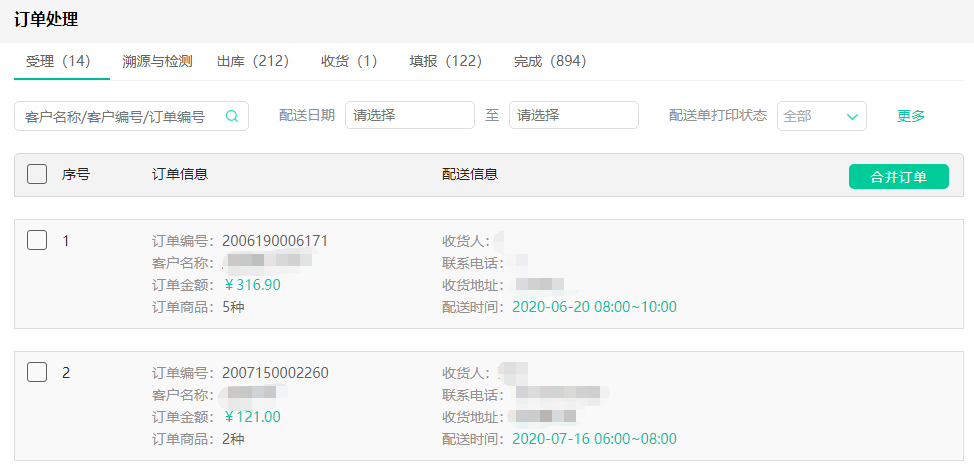Screen dimensions: 974x469
Task: Switch to the 受理 (14) tab
Action: pos(61,62)
